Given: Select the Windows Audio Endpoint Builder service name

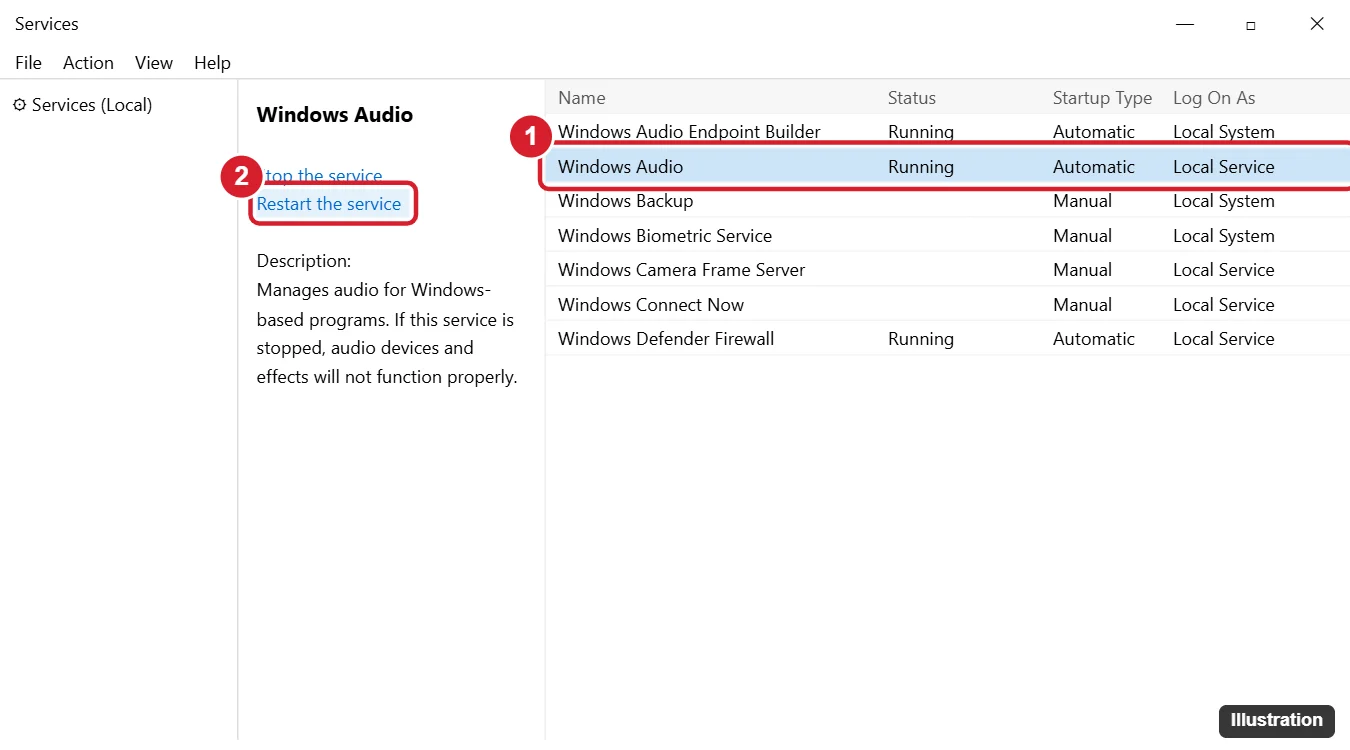Looking at the screenshot, I should (689, 132).
